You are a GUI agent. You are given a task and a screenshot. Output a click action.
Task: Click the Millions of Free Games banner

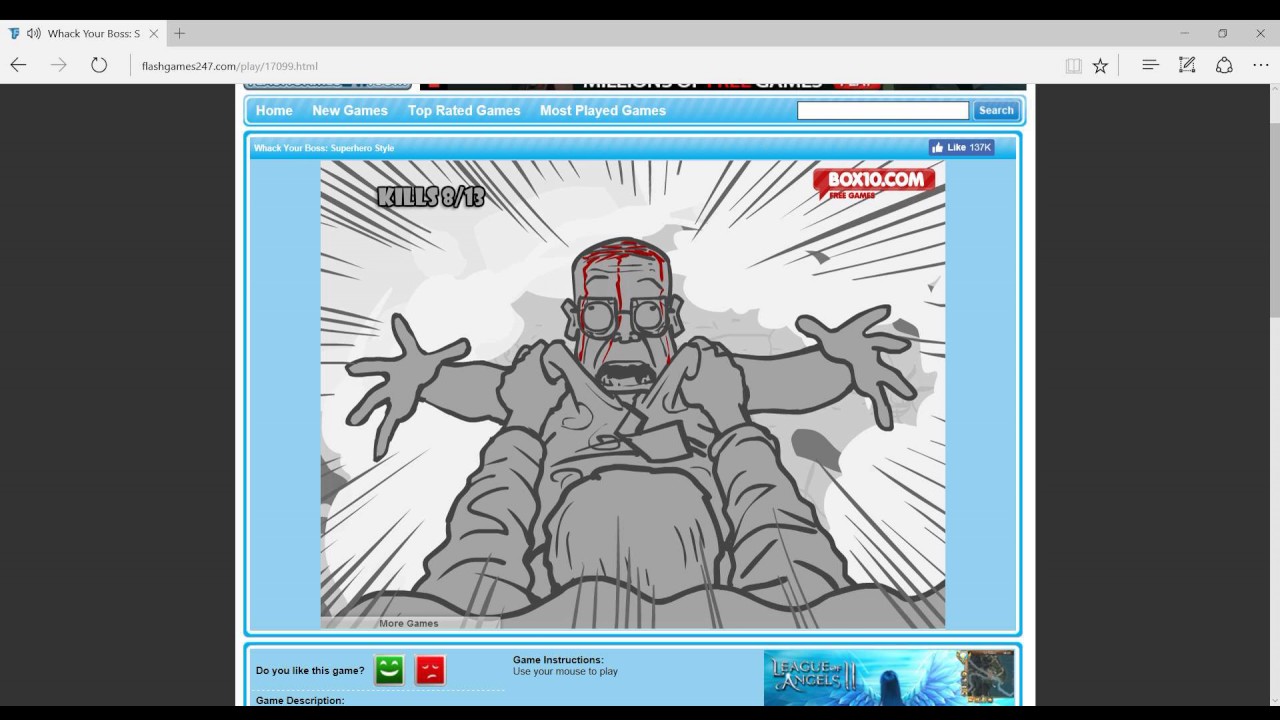723,86
